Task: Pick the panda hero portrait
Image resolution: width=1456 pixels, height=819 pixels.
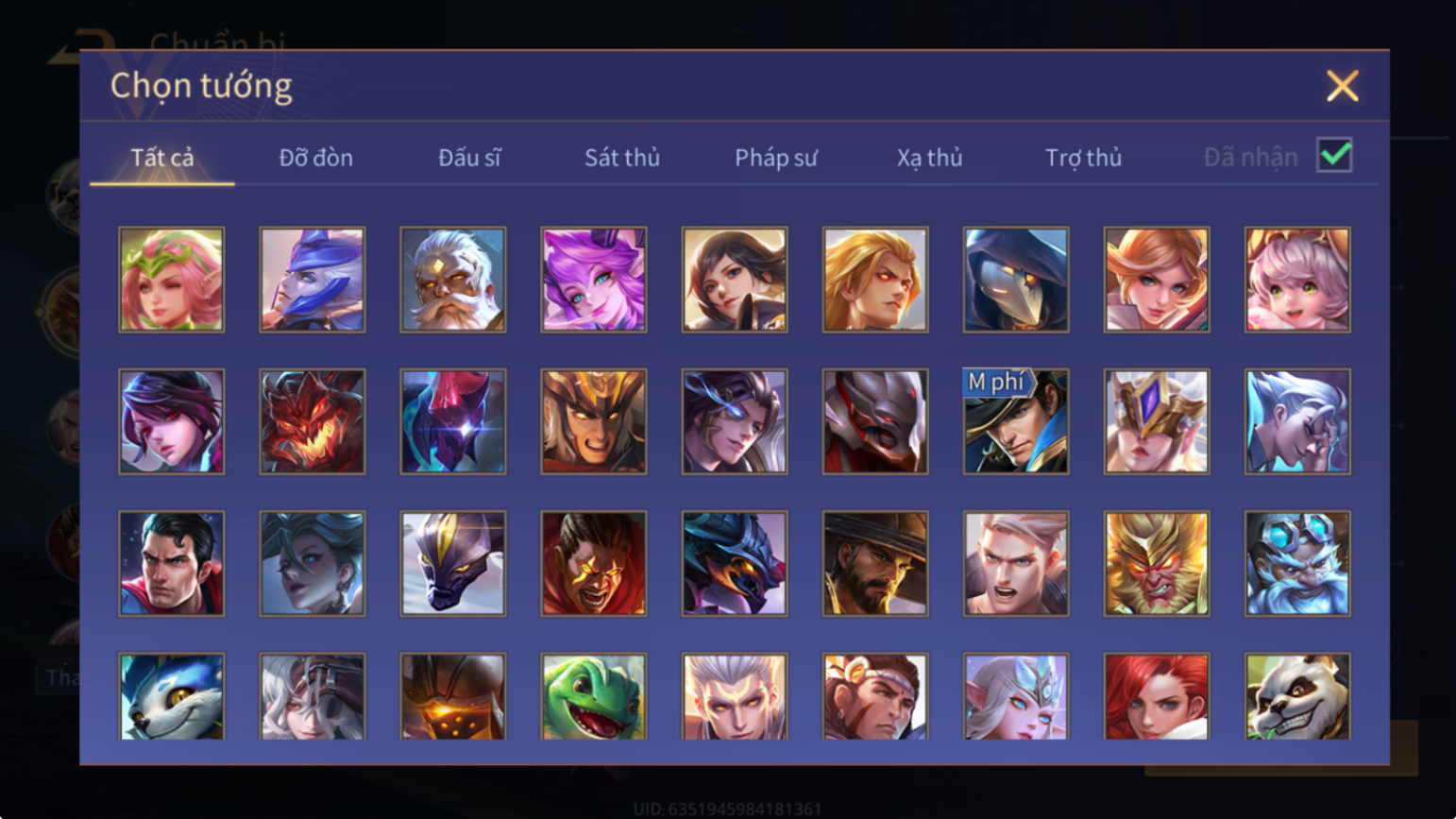Action: tap(1297, 696)
